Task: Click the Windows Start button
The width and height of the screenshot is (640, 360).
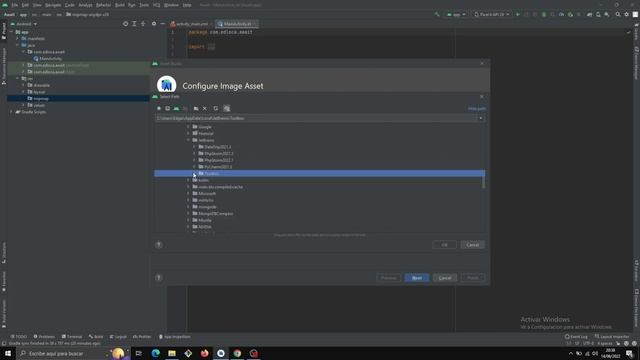Action: (8, 353)
